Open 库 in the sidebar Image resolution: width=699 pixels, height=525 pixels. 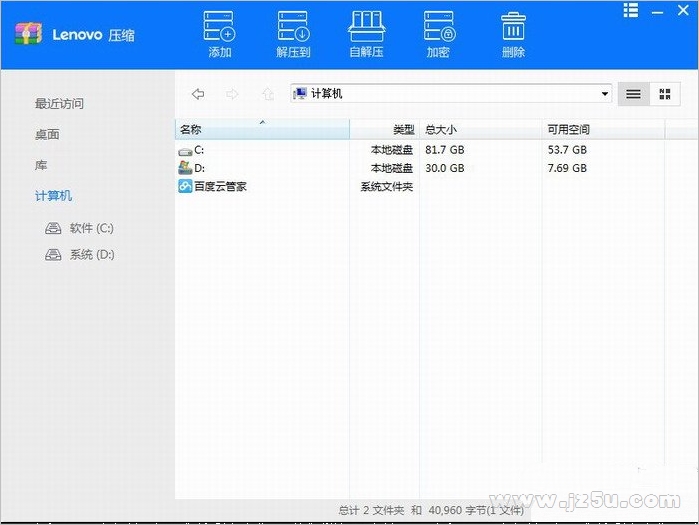pos(41,165)
